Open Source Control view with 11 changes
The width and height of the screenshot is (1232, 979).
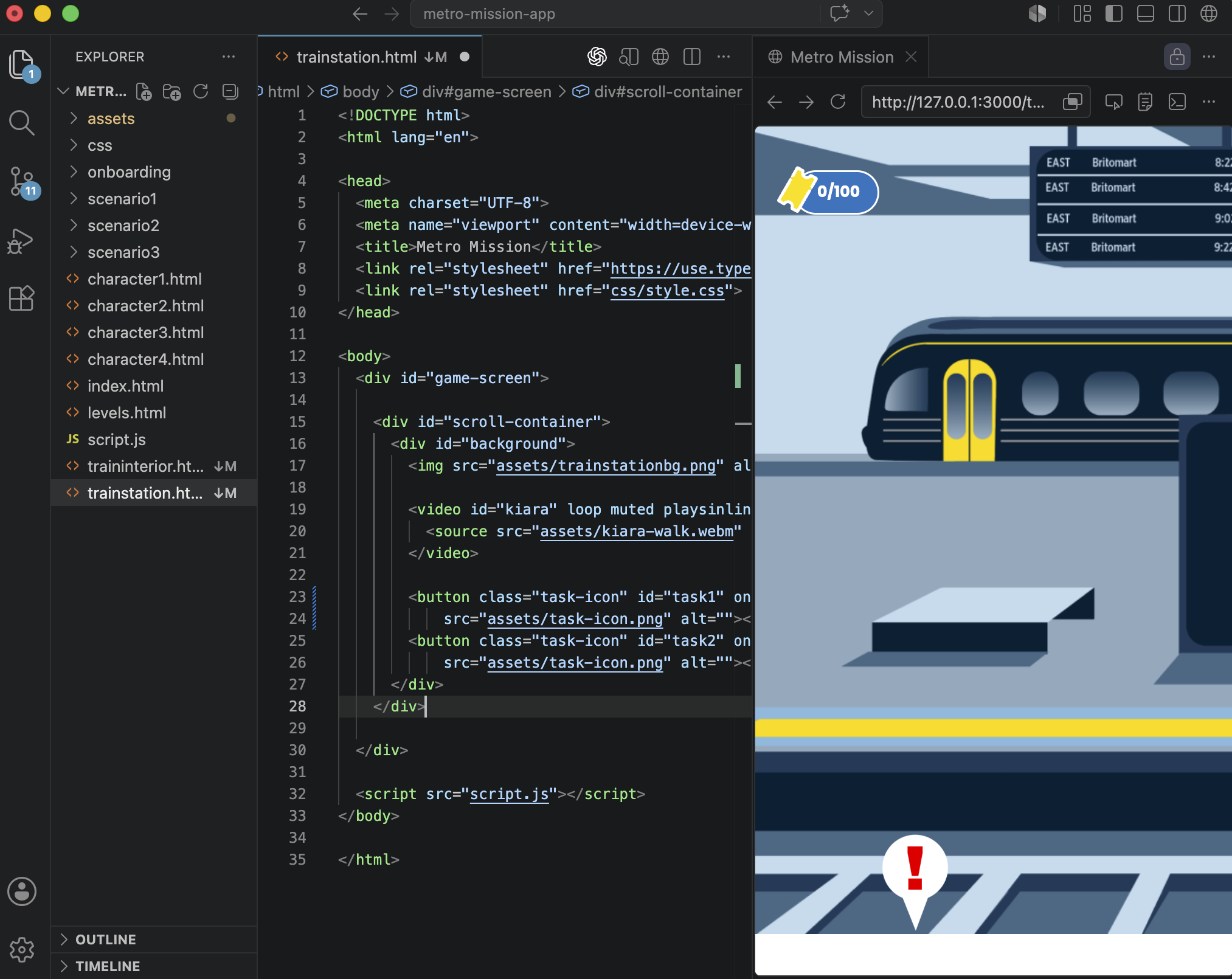23,182
